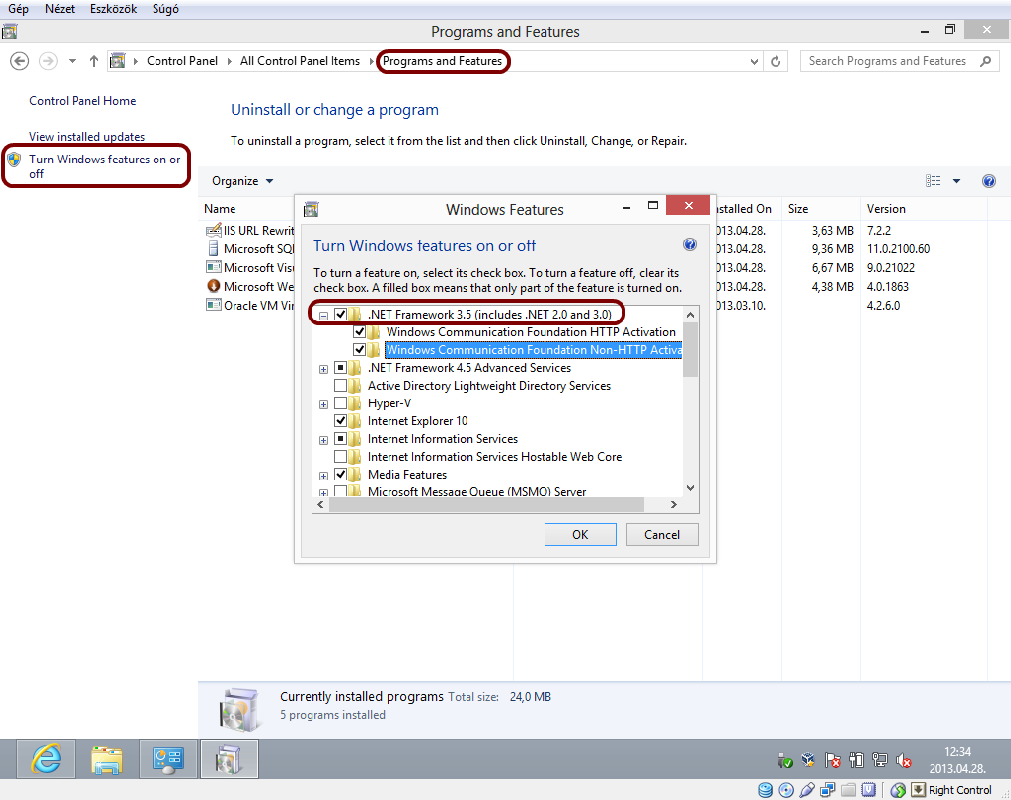This screenshot has height=800, width=1011.
Task: Expand Media Features tree node
Action: (x=323, y=476)
